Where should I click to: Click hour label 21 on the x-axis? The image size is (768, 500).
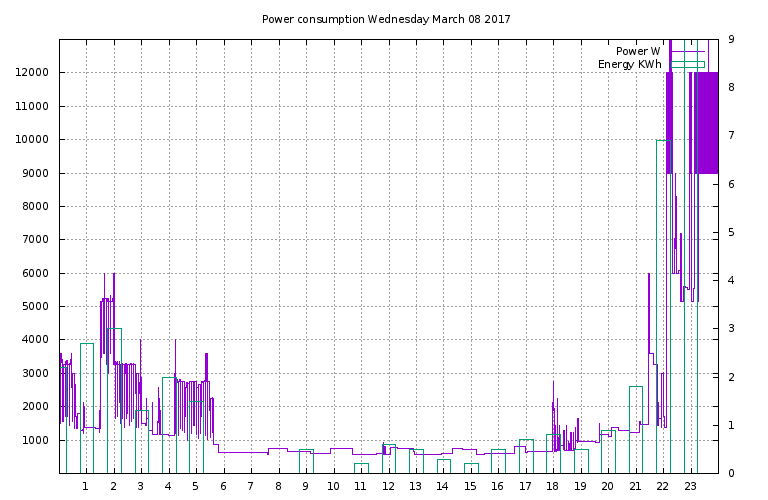pyautogui.click(x=635, y=486)
